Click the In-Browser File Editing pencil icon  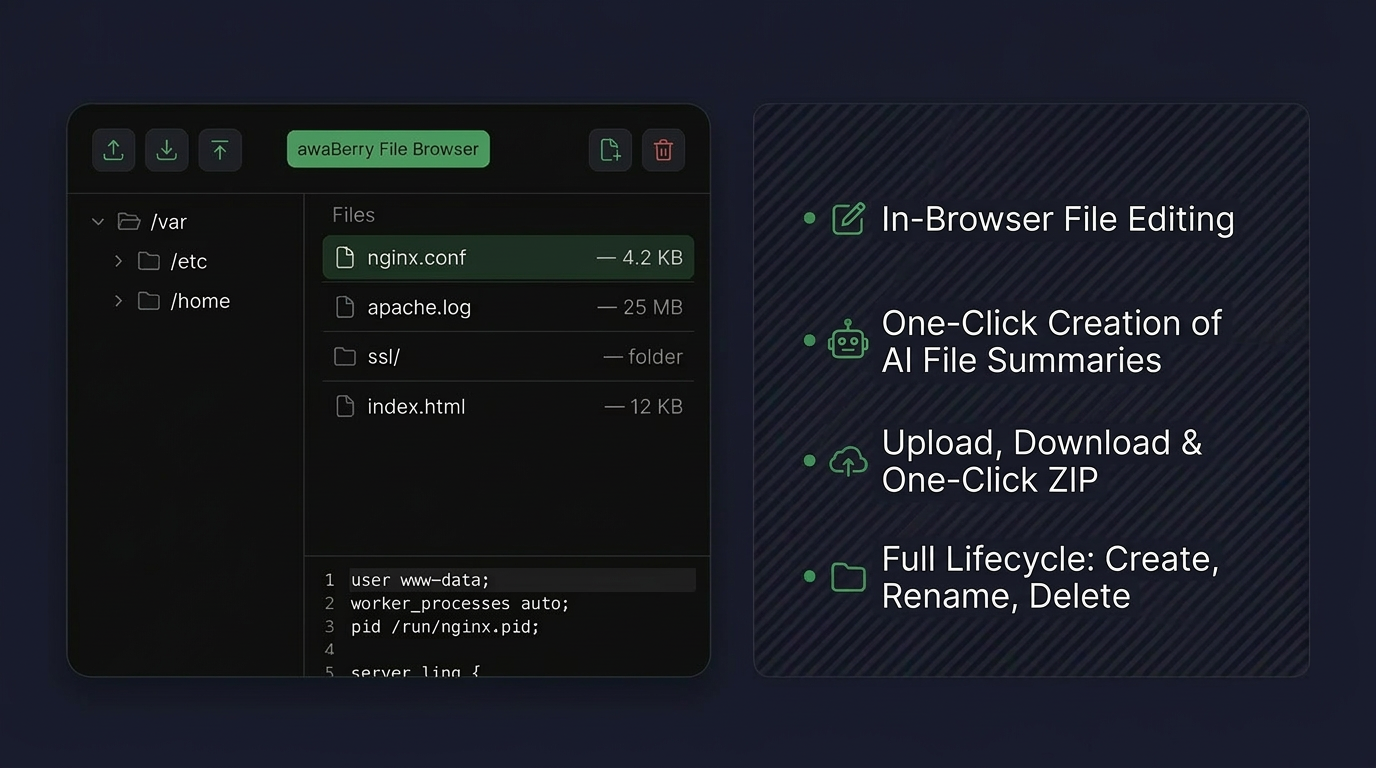846,218
